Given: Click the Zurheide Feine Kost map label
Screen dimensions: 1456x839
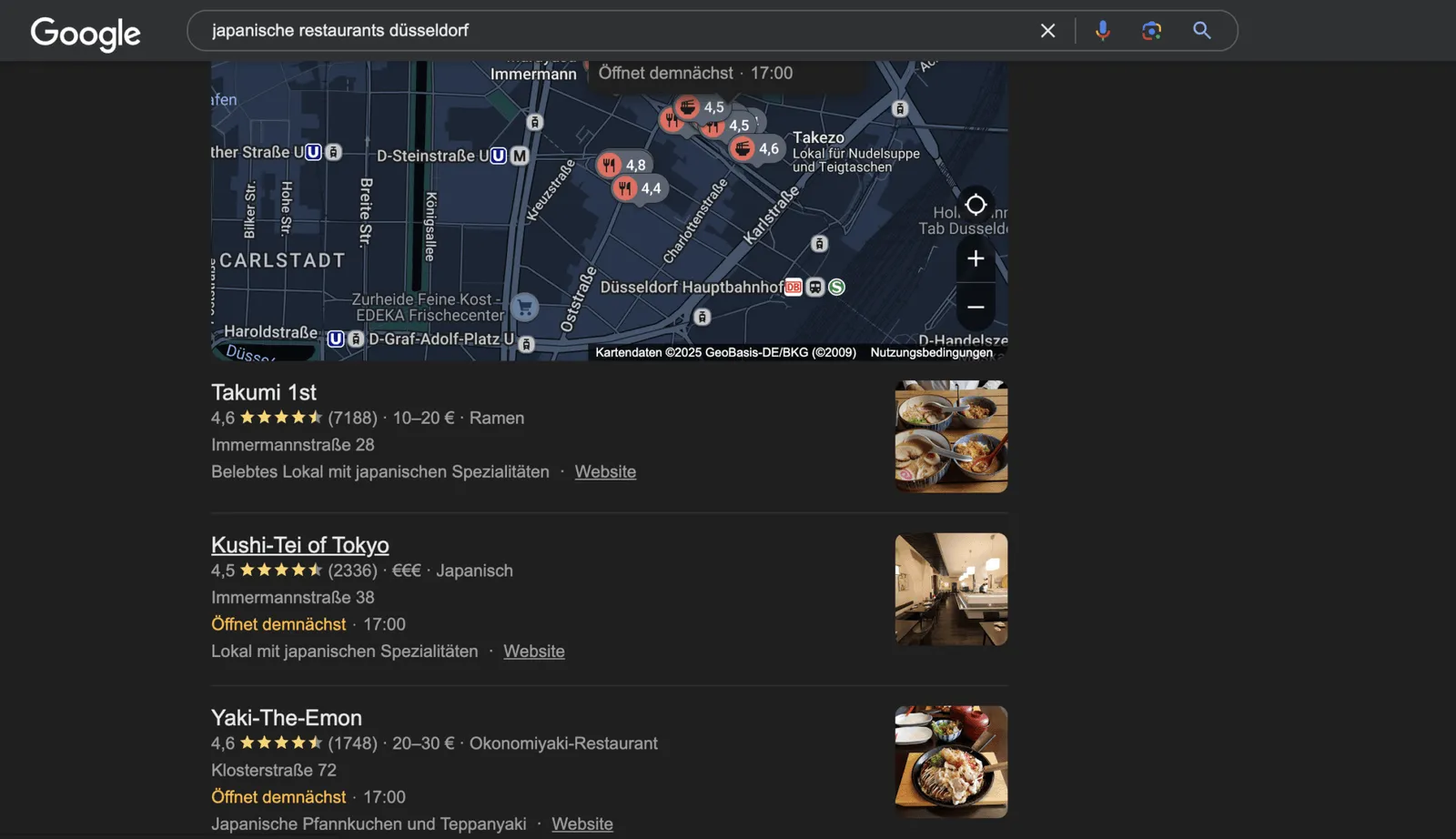Looking at the screenshot, I should [428, 307].
